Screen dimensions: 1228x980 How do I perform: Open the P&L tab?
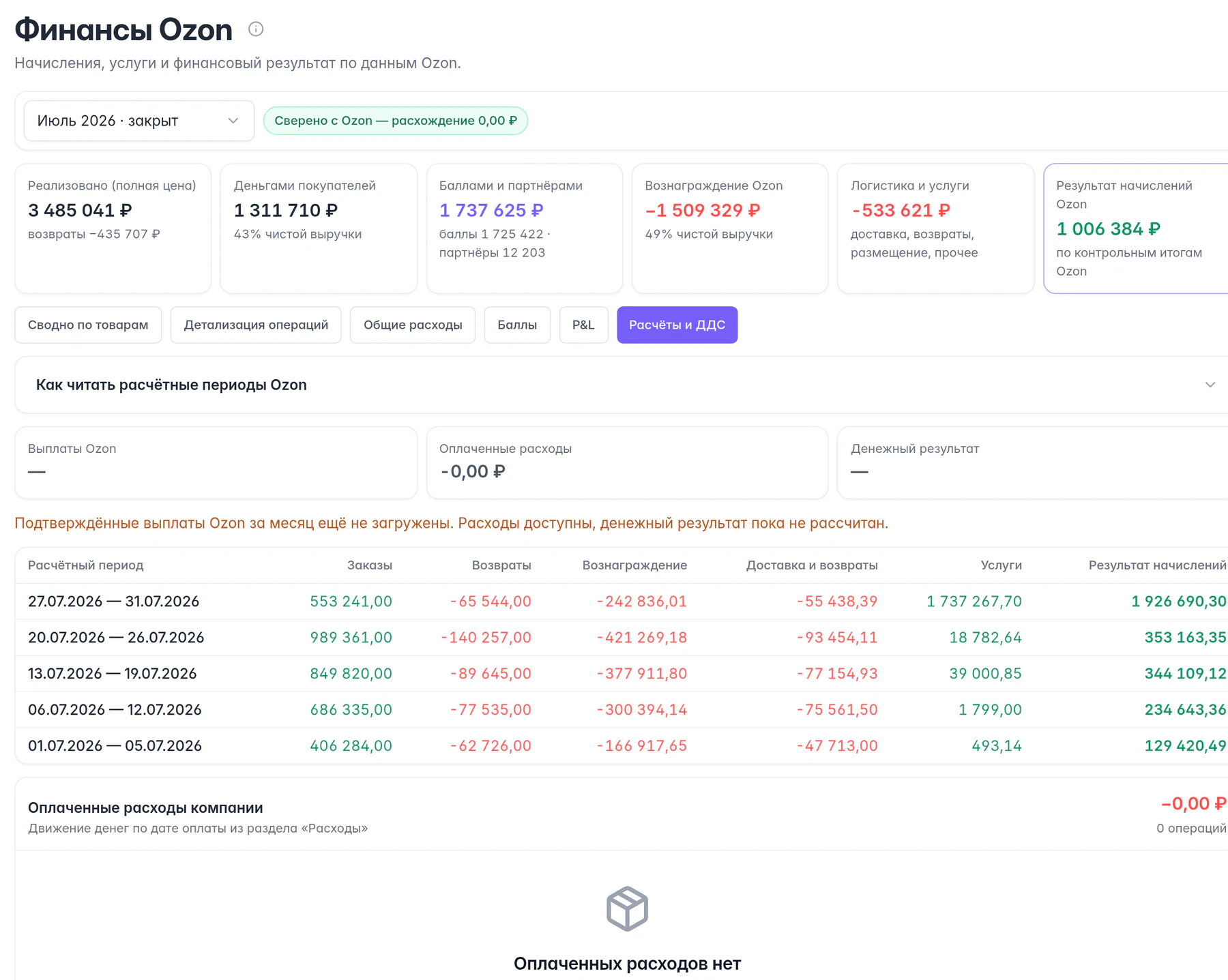point(583,325)
